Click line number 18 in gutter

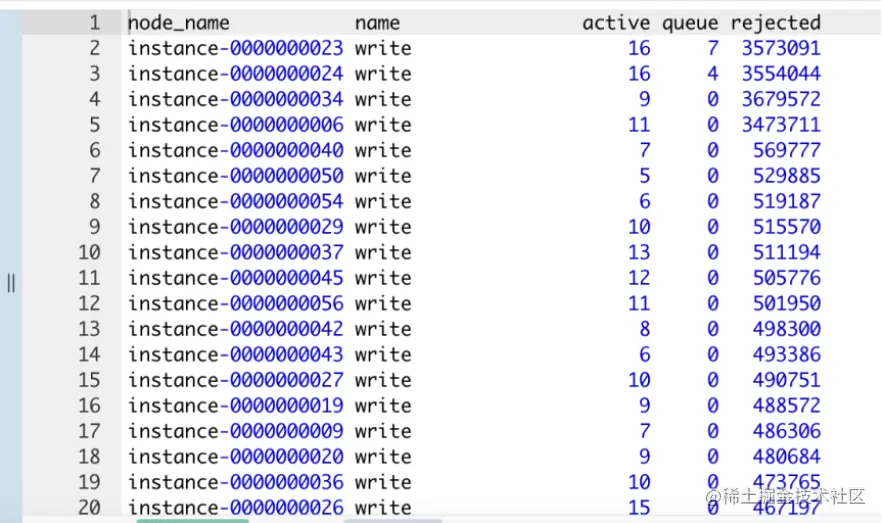point(89,457)
